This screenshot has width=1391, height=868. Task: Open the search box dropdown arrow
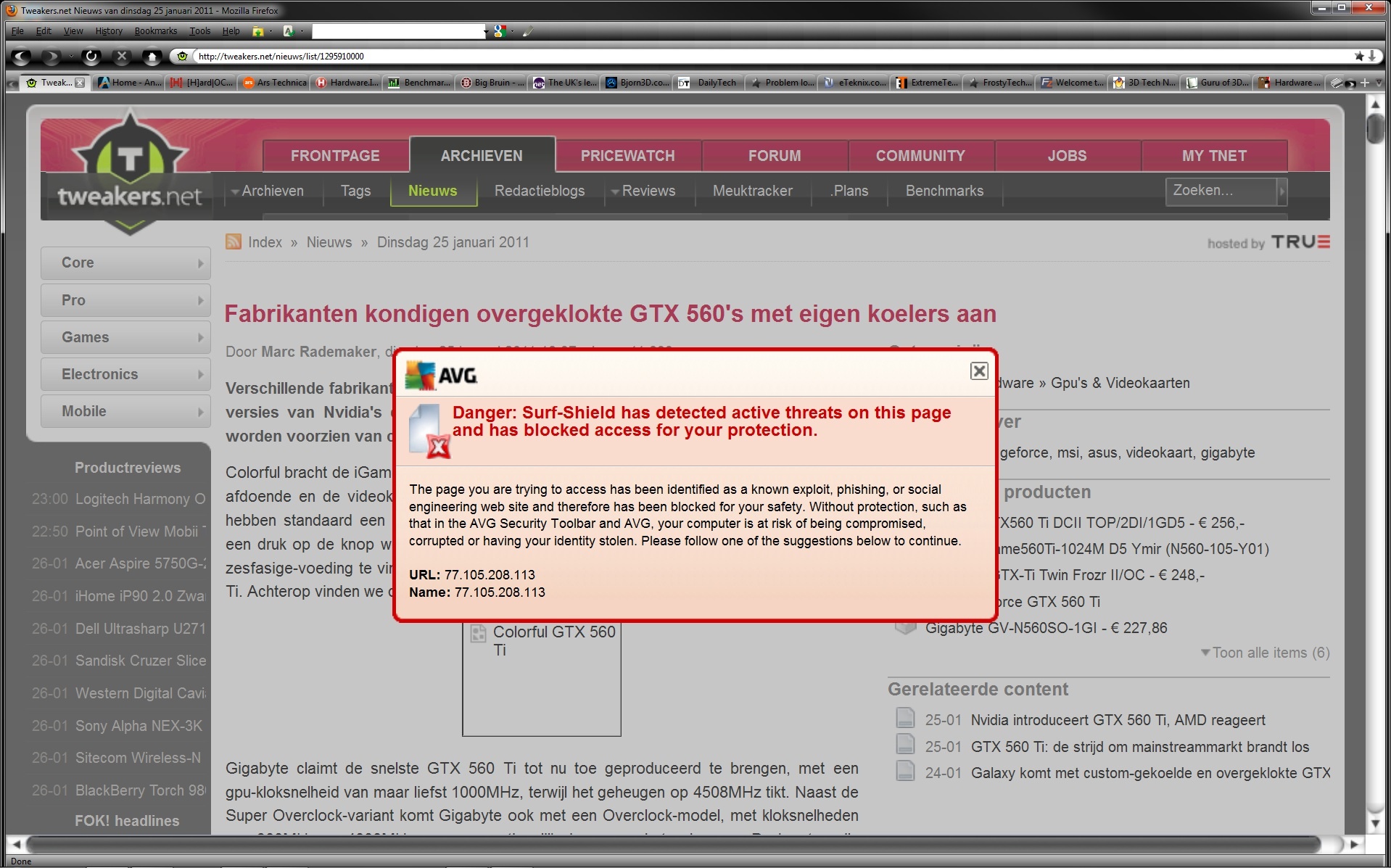click(x=486, y=31)
